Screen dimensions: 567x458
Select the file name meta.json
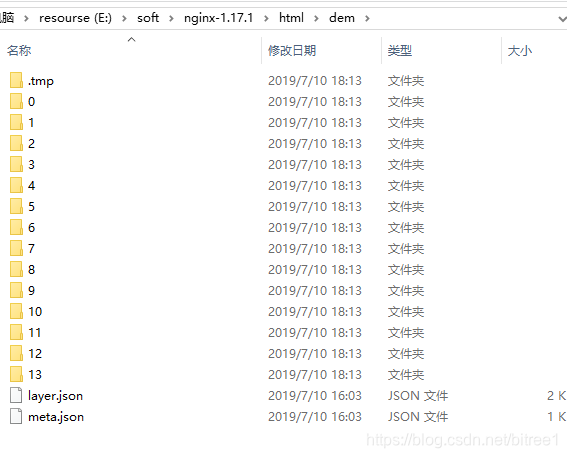[56, 417]
